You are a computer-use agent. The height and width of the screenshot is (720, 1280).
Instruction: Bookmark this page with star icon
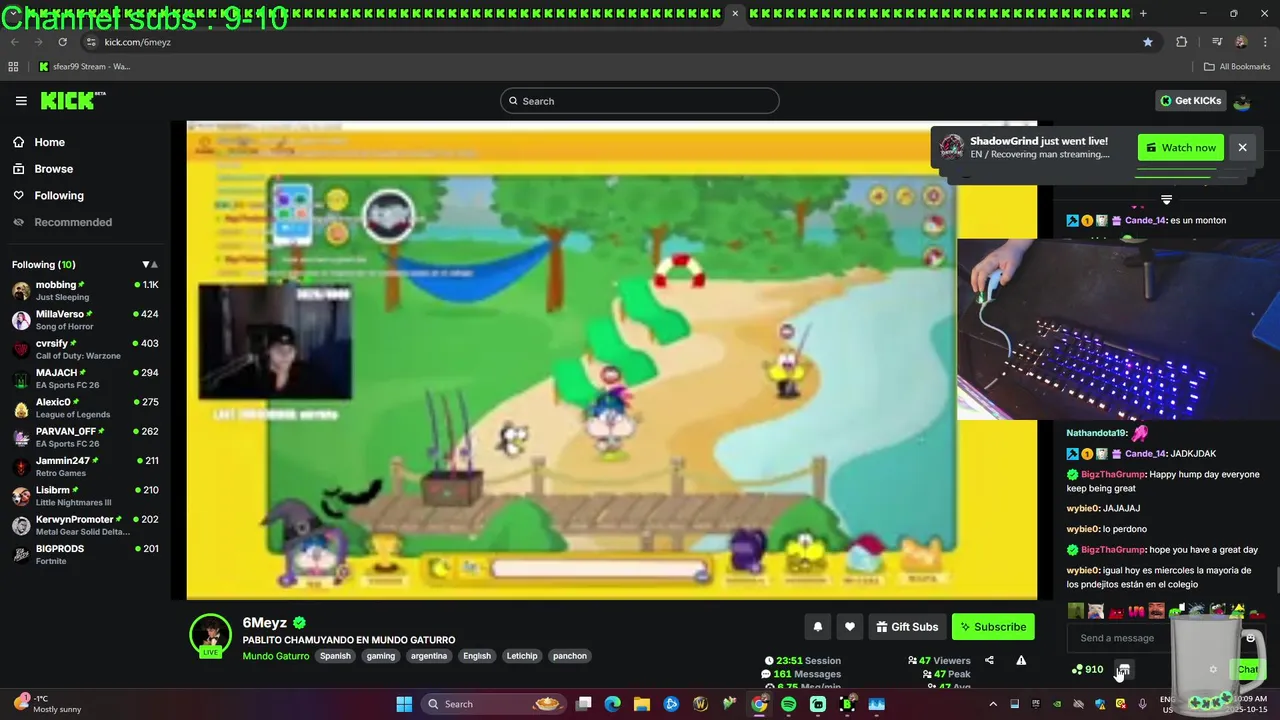point(1148,42)
